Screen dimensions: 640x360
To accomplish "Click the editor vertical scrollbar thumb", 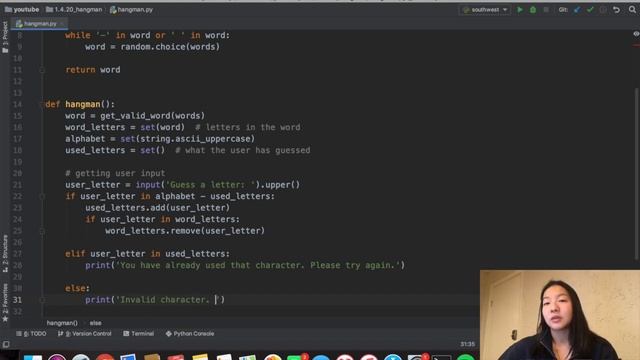I will click(x=636, y=173).
